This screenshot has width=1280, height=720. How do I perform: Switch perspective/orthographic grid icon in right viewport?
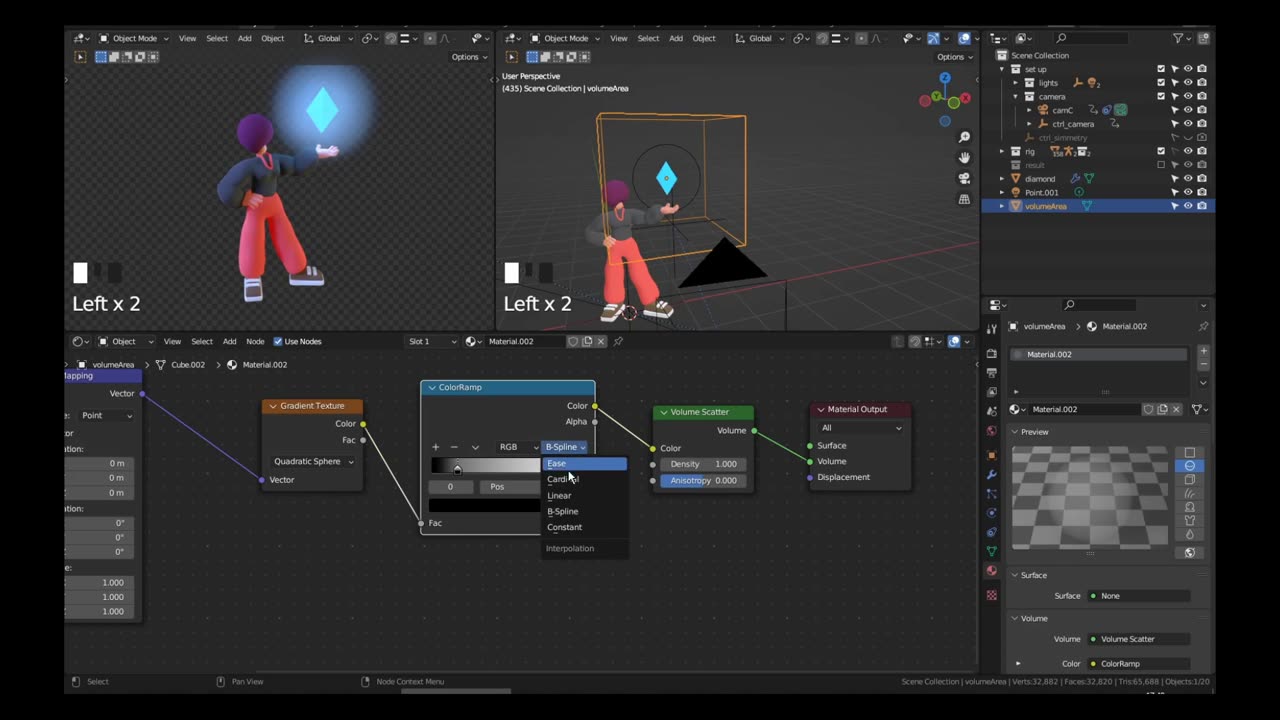[x=964, y=199]
